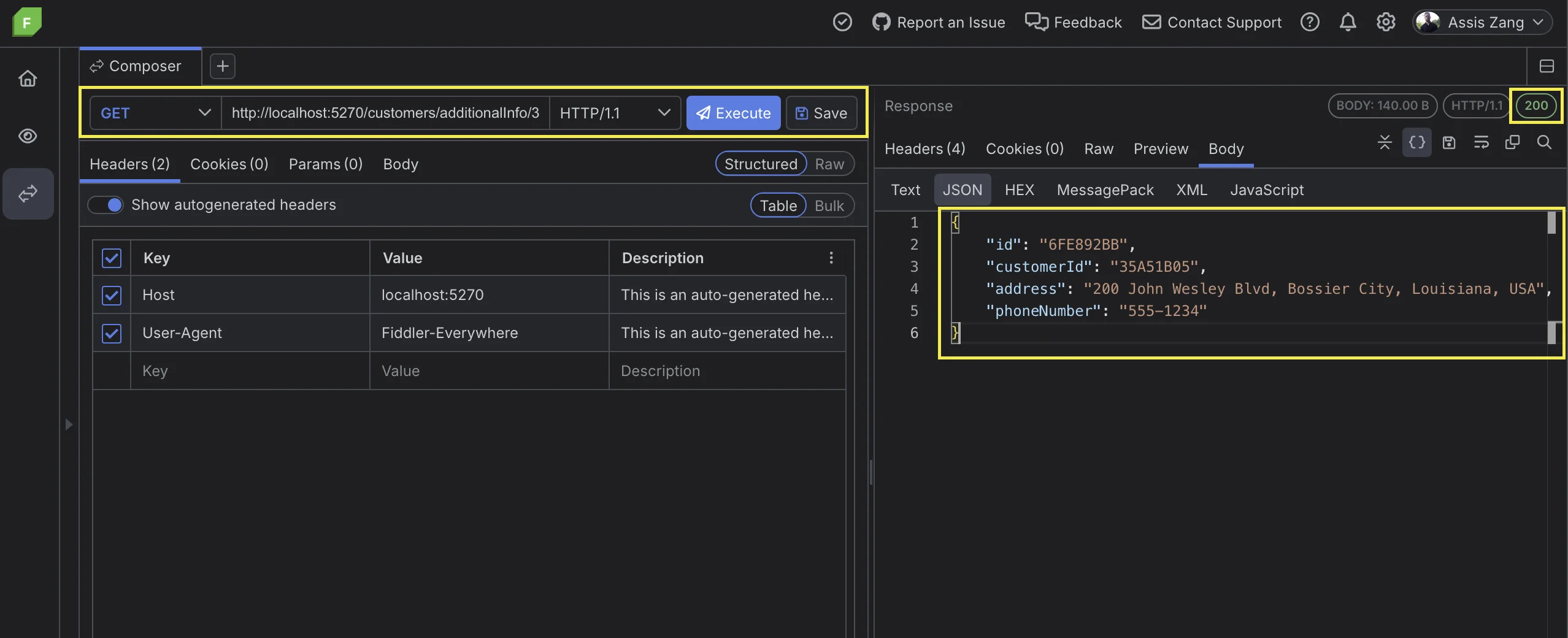The image size is (1568, 638).
Task: Switch to the Cookies tab in Response
Action: 1024,149
